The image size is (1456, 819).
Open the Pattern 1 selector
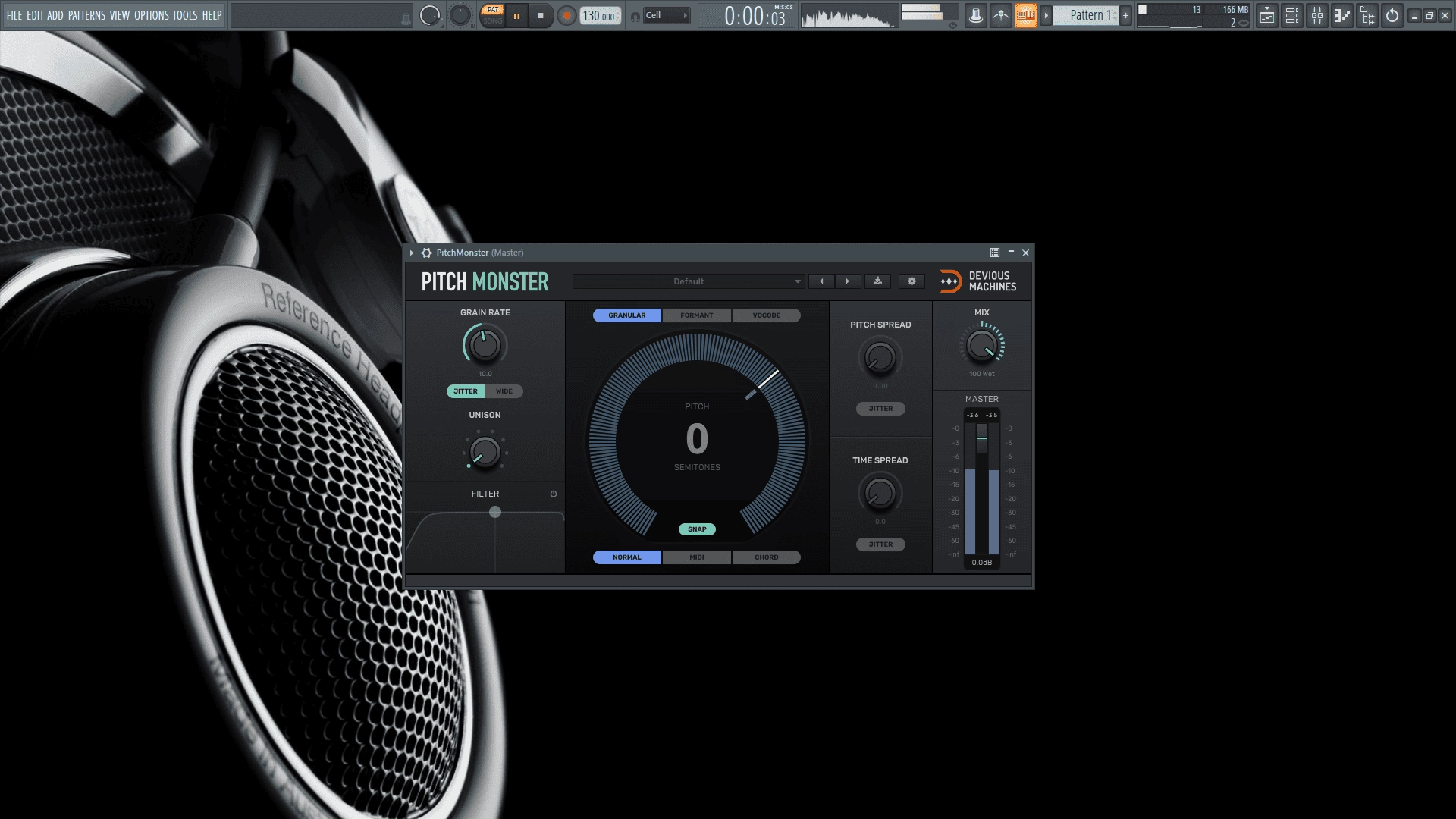1086,15
